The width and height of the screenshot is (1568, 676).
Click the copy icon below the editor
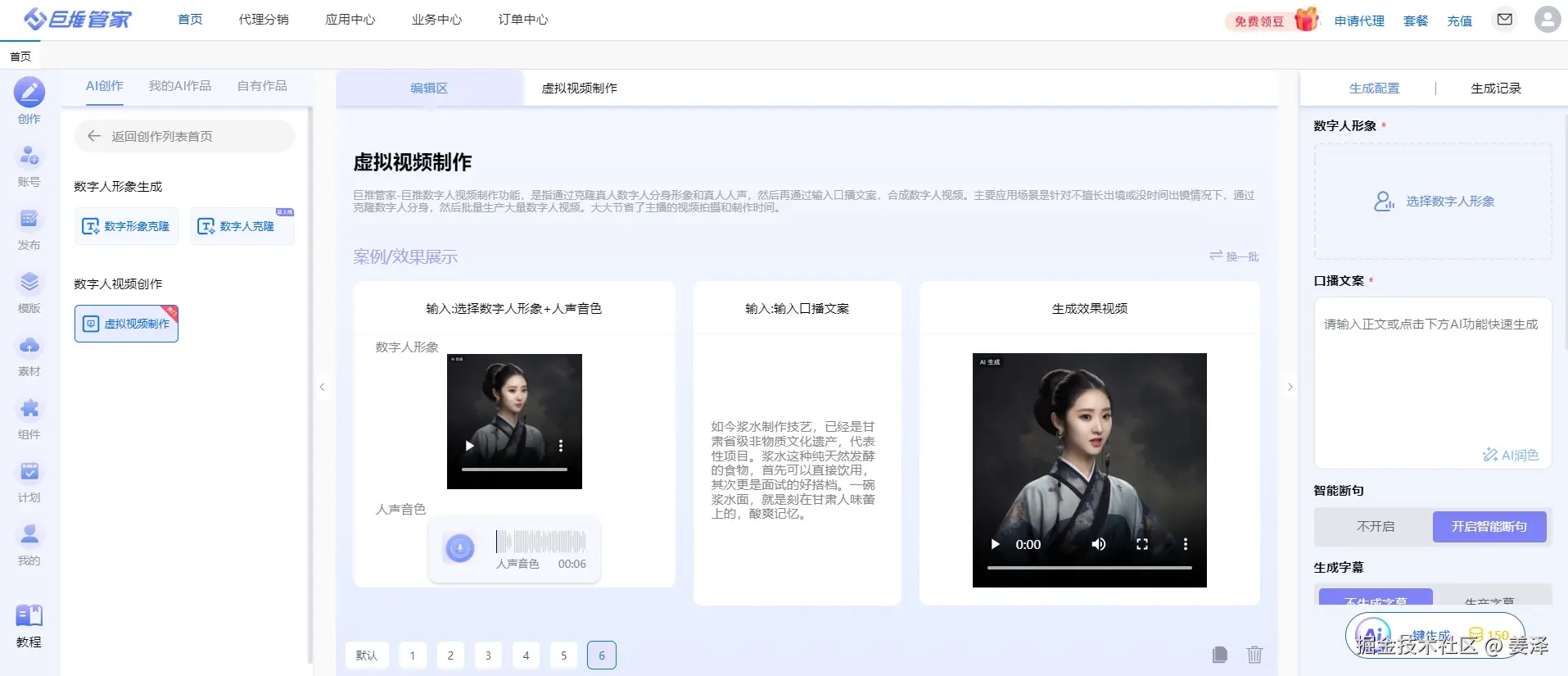click(x=1220, y=654)
